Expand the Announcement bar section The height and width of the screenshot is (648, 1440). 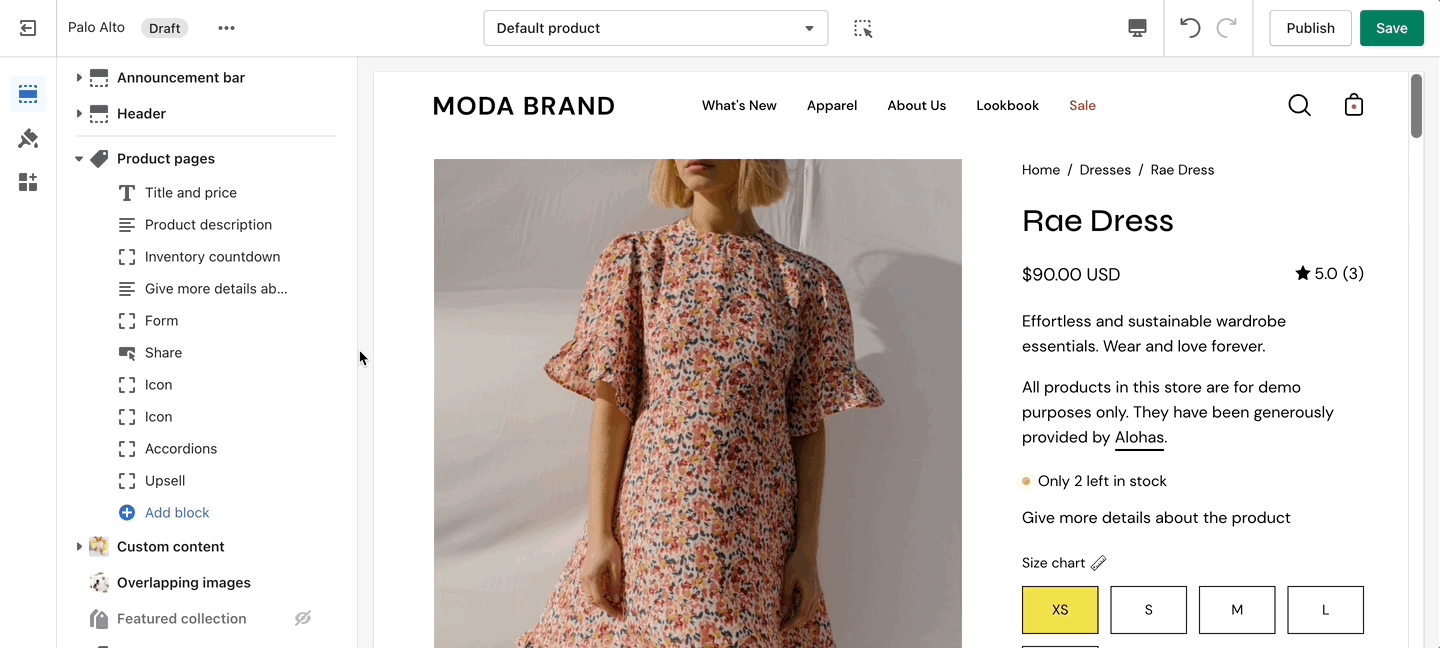pyautogui.click(x=79, y=78)
